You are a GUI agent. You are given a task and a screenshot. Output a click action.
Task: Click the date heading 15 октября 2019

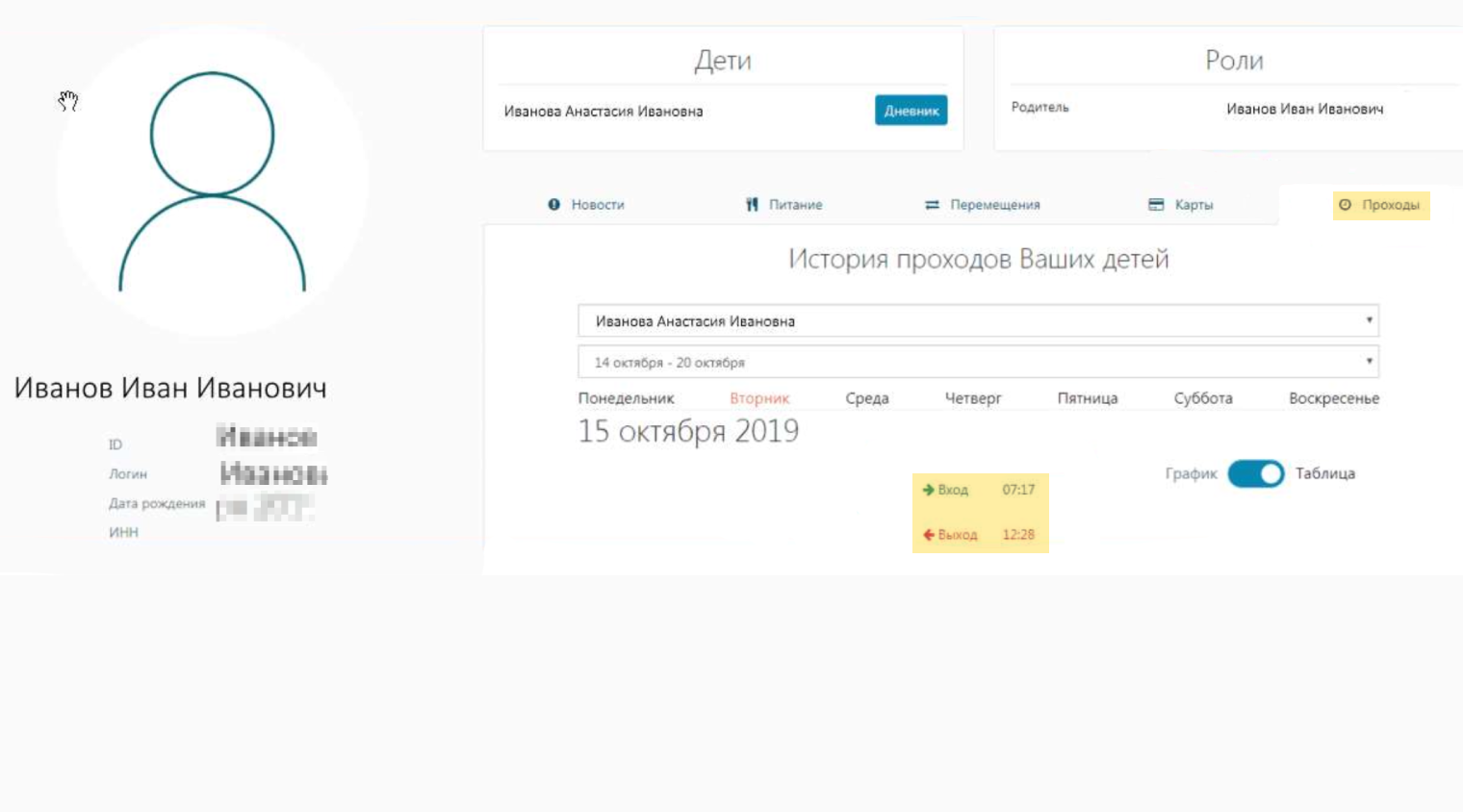(x=688, y=431)
